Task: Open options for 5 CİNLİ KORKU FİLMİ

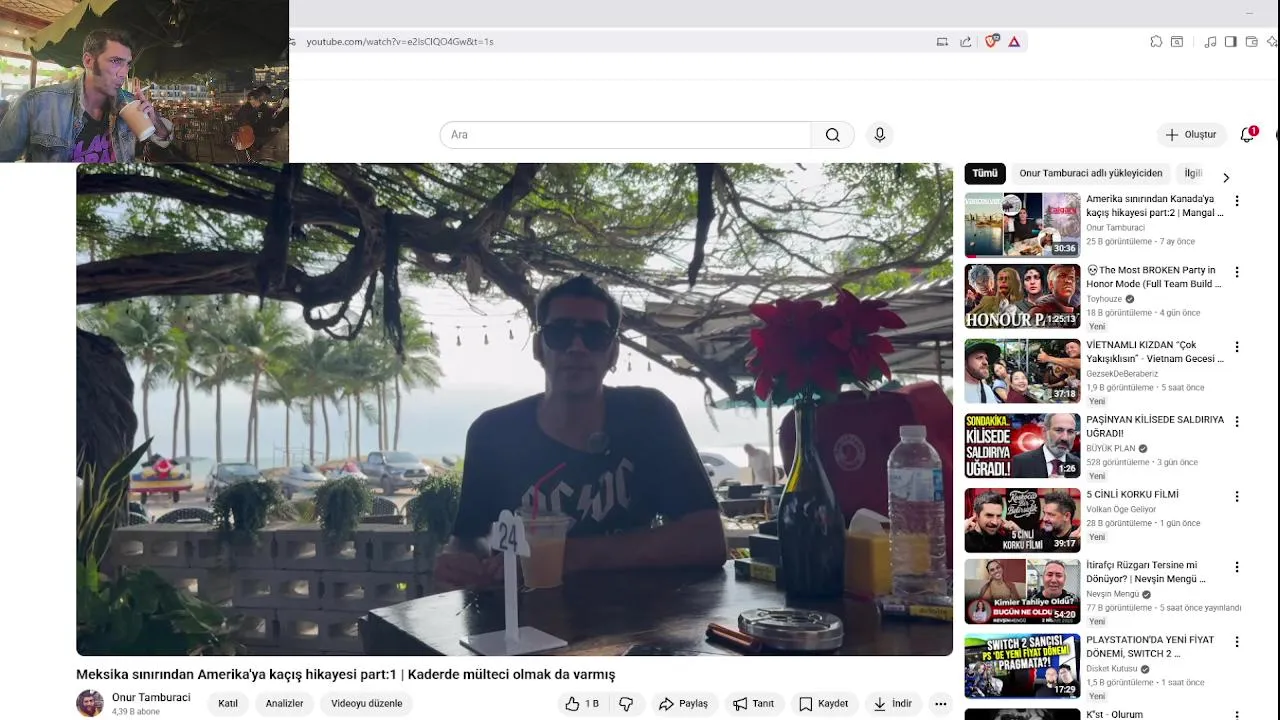Action: (x=1237, y=496)
